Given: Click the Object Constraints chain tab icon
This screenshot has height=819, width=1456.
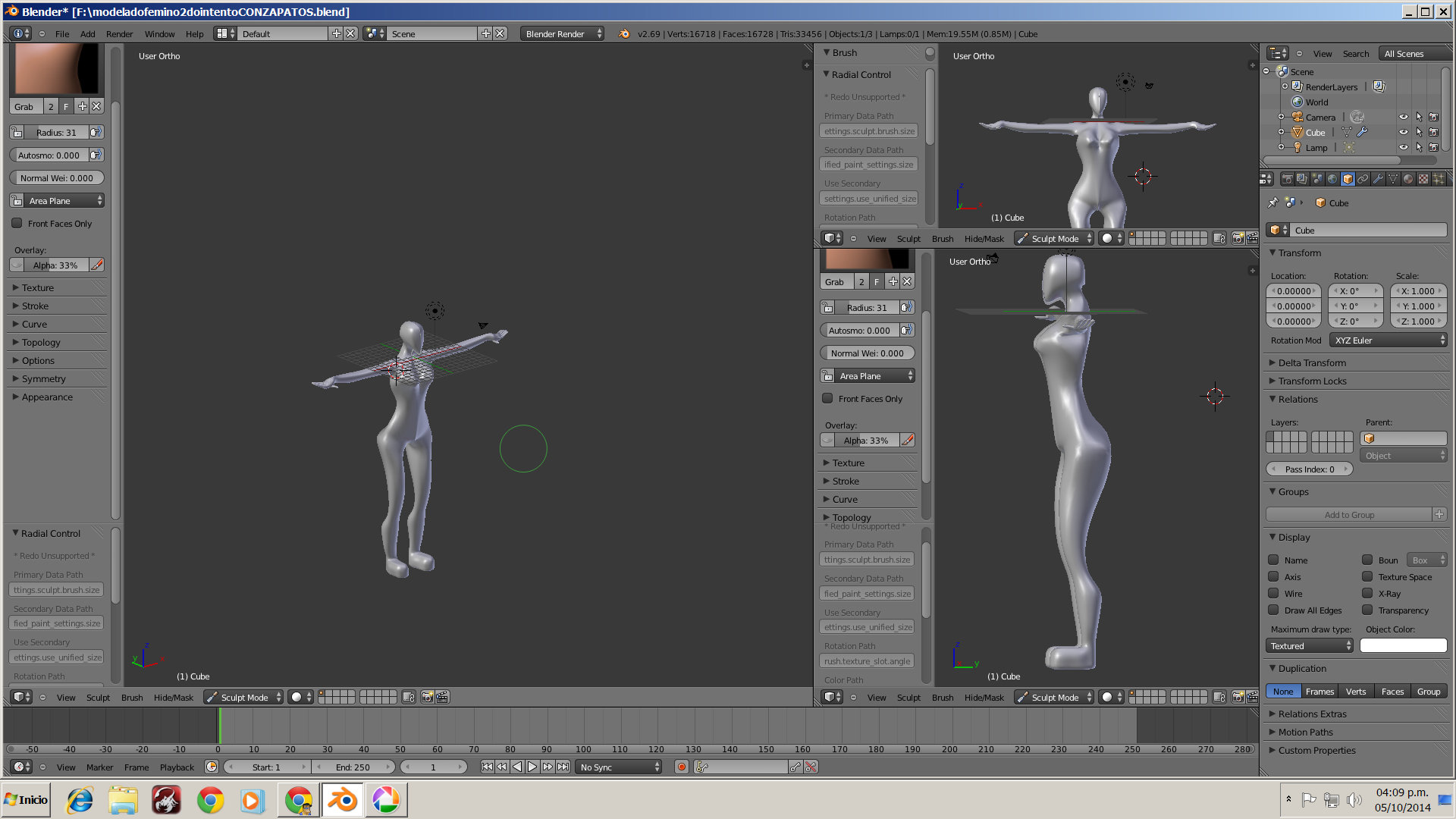Looking at the screenshot, I should click(1363, 179).
